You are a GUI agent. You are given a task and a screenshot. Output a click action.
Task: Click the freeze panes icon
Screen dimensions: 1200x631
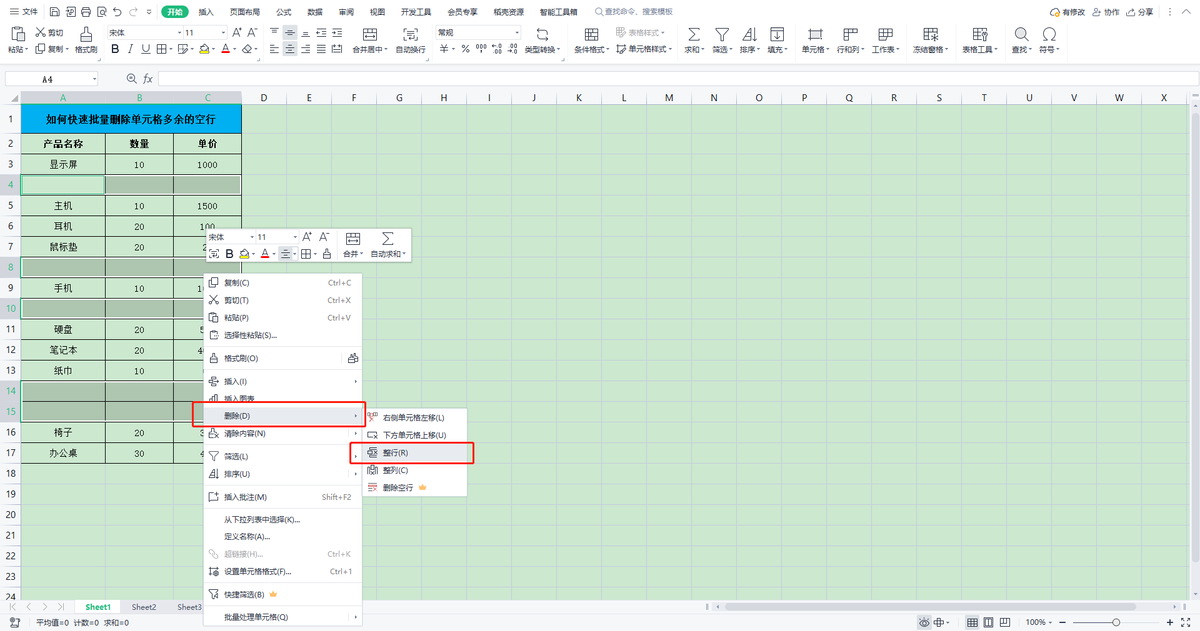tap(927, 34)
